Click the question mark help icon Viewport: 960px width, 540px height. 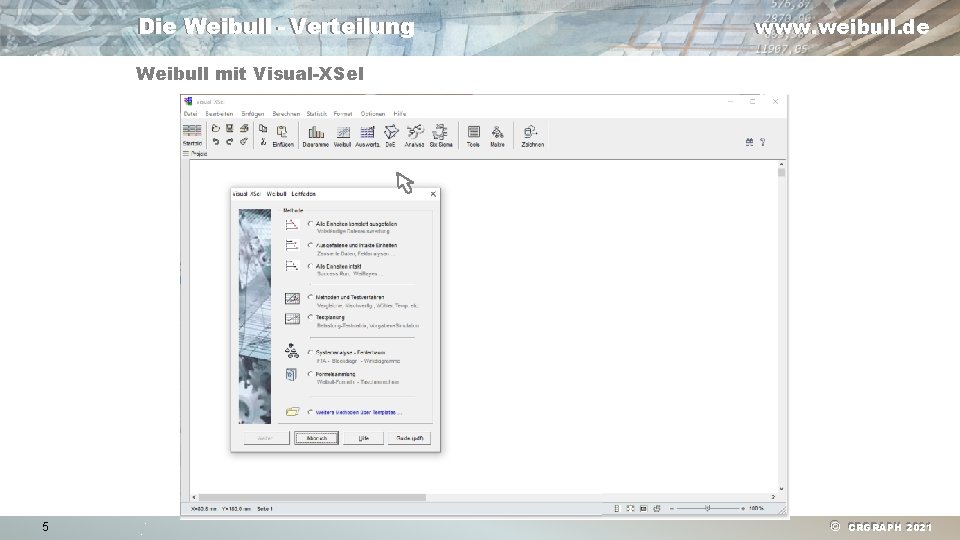[x=763, y=141]
